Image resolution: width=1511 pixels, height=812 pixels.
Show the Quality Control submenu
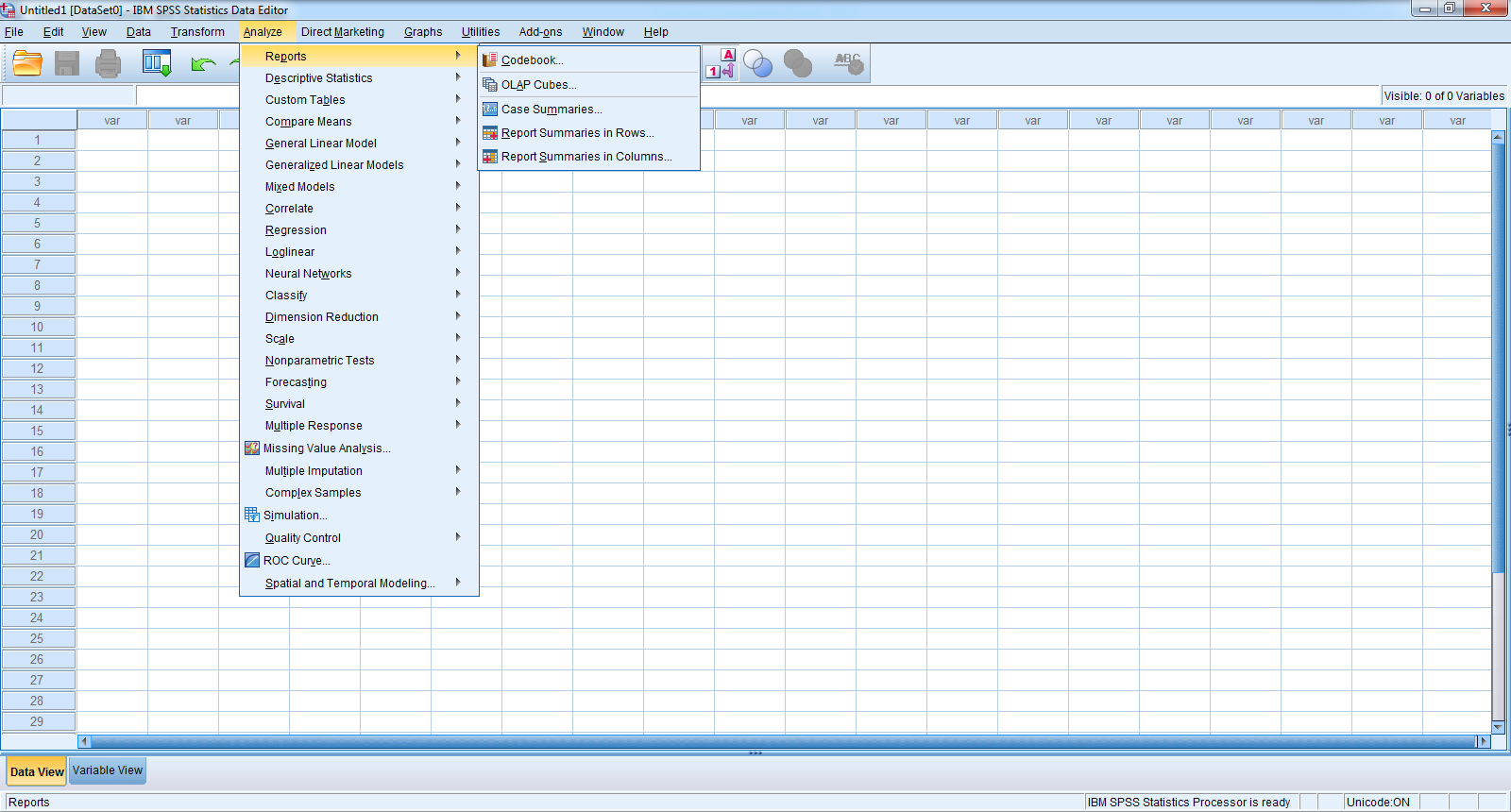pos(359,538)
